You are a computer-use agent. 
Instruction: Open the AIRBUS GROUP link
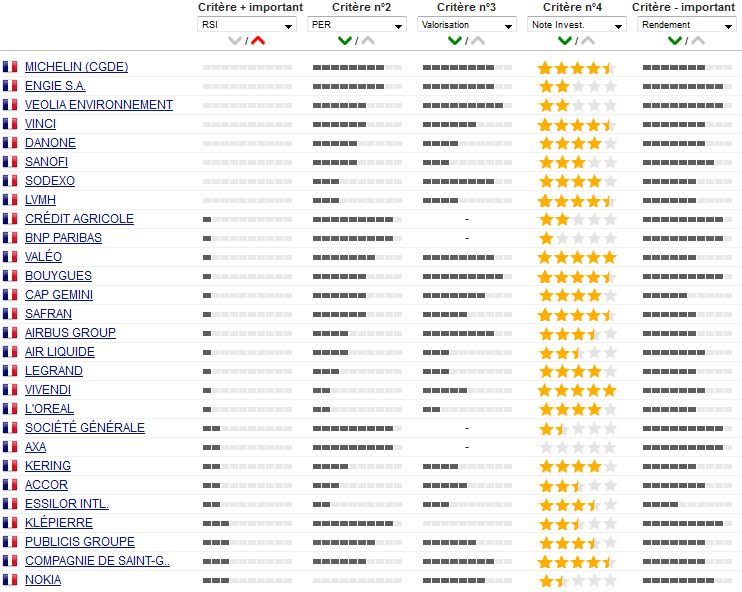[x=71, y=332]
